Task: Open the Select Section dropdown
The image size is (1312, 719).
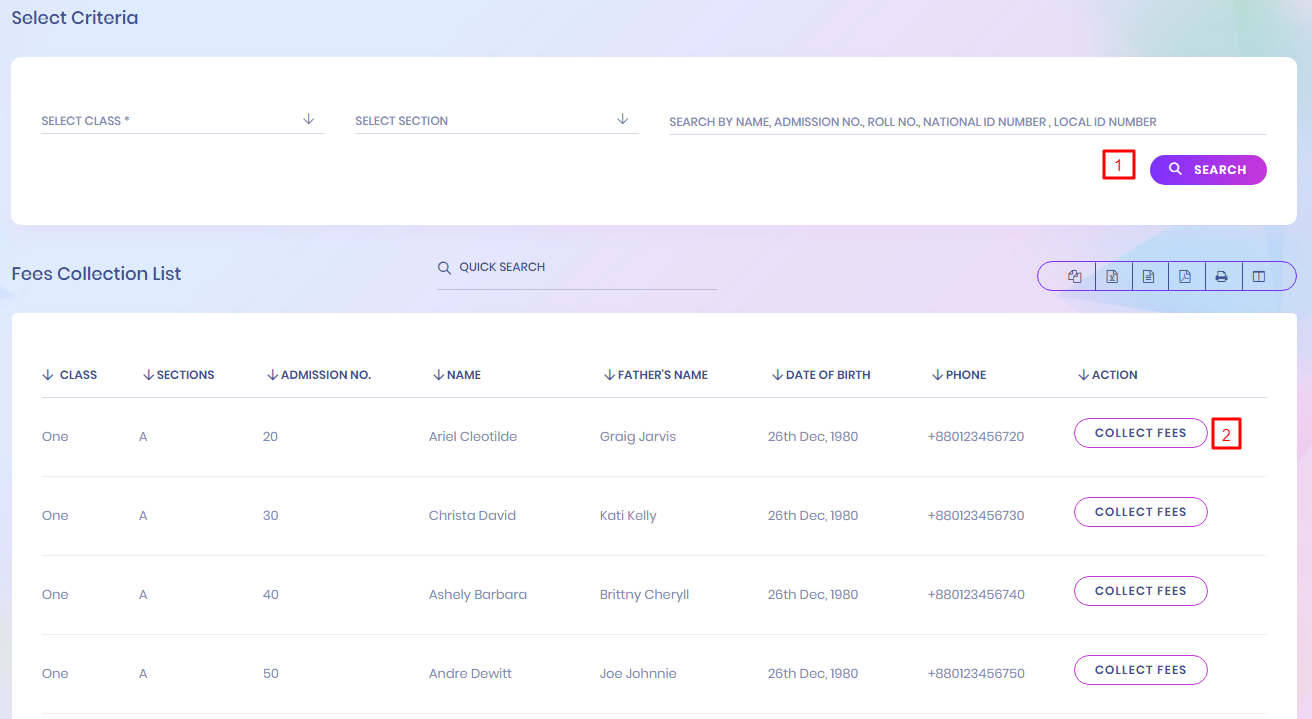Action: (x=496, y=121)
